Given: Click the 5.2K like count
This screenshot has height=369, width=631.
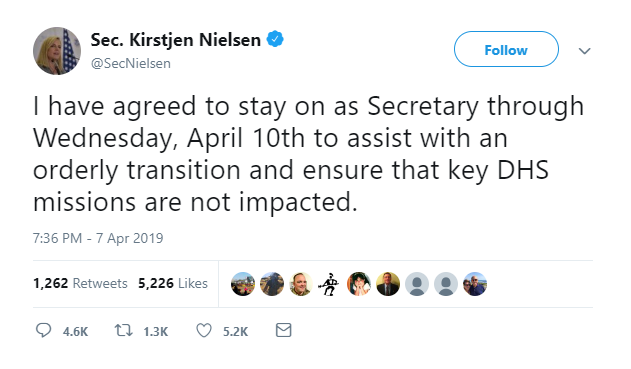Looking at the screenshot, I should click(235, 332).
